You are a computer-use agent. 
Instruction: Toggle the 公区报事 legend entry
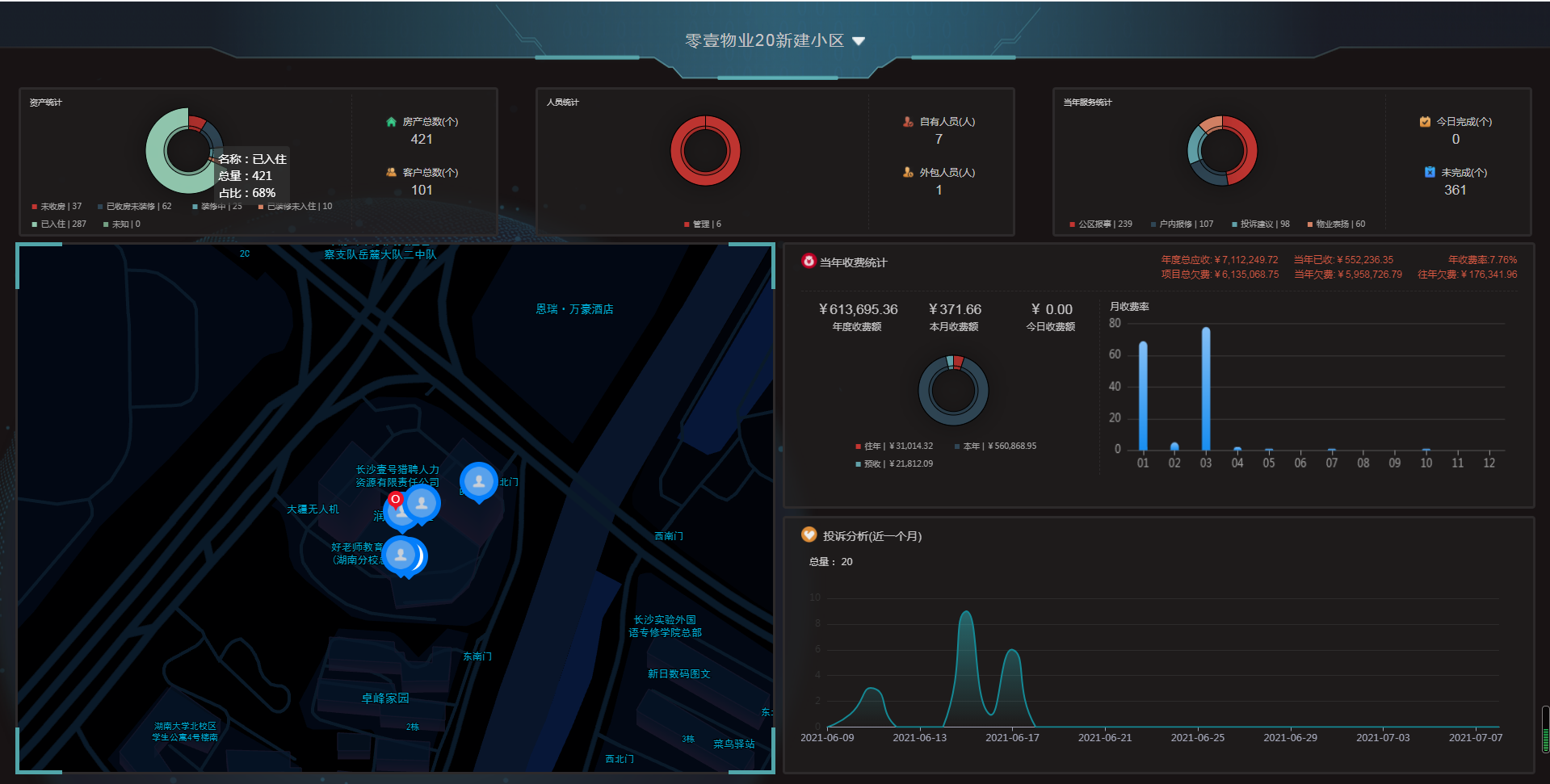coord(1101,224)
